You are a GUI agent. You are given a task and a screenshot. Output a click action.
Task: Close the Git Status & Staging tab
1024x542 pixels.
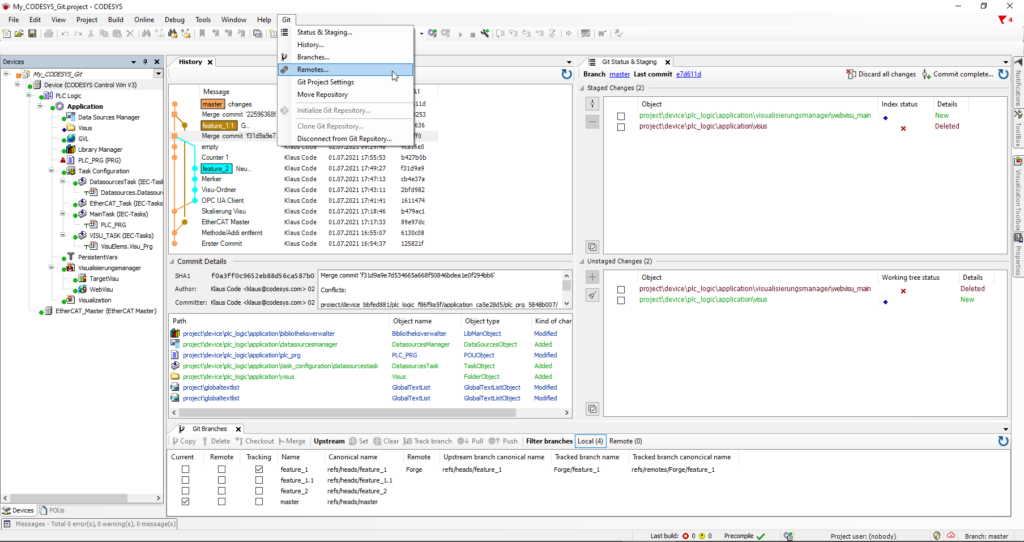point(668,62)
